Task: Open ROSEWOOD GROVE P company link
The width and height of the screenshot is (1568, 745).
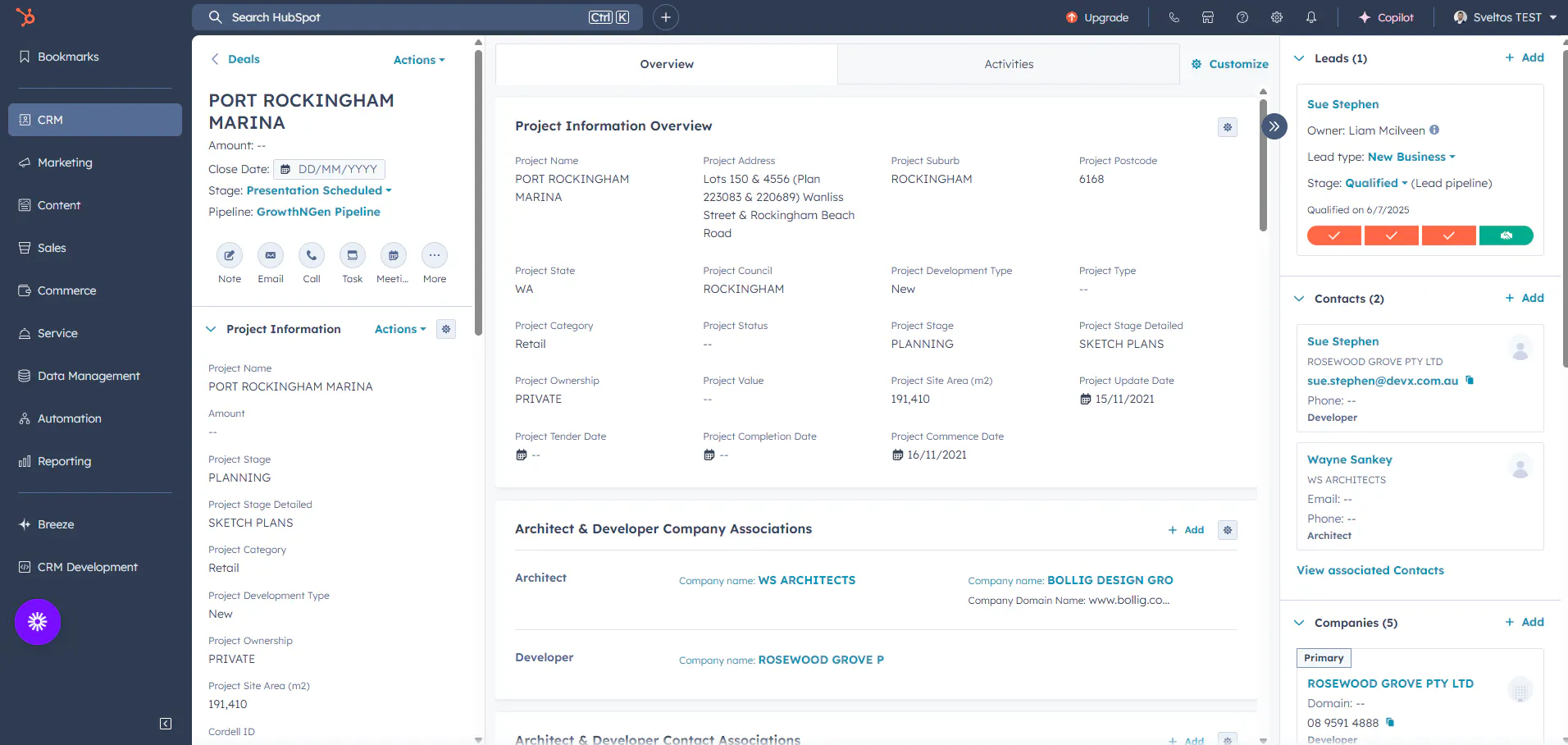Action: [x=821, y=660]
